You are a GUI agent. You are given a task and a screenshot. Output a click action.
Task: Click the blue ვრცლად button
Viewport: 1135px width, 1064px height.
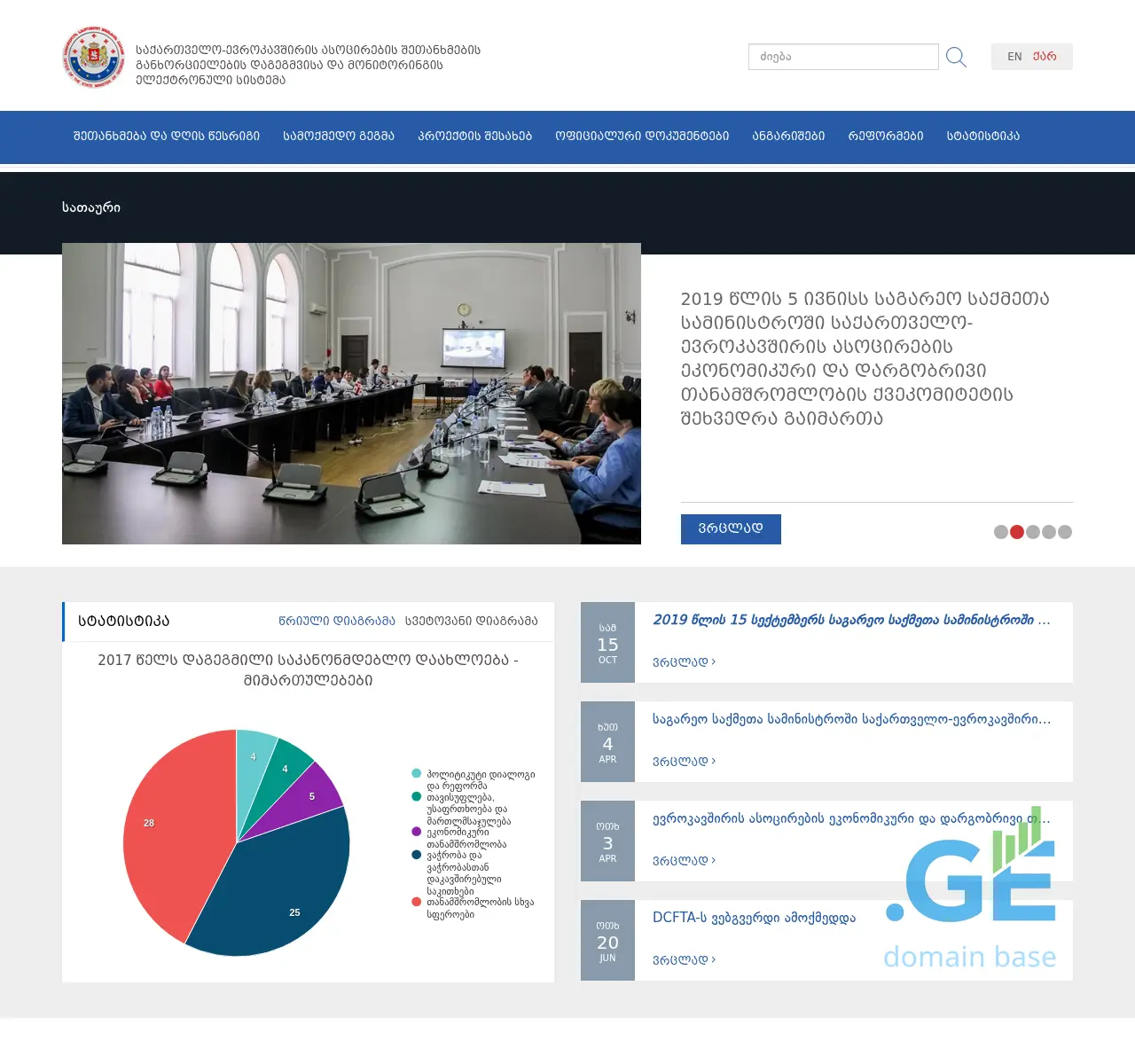click(731, 529)
